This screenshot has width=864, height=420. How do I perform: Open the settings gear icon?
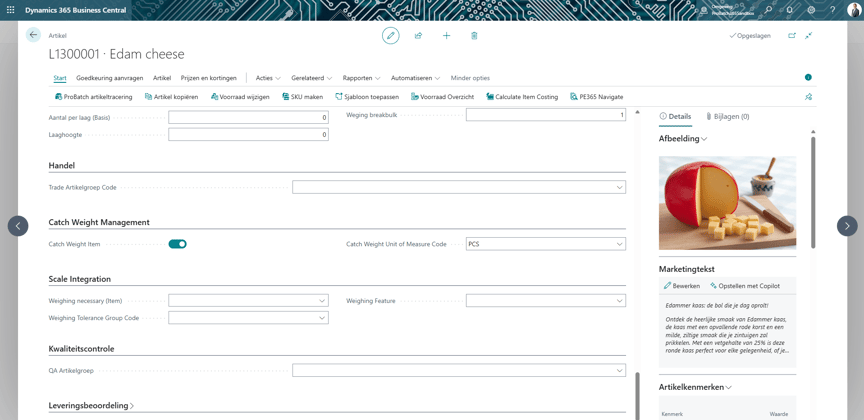point(811,10)
